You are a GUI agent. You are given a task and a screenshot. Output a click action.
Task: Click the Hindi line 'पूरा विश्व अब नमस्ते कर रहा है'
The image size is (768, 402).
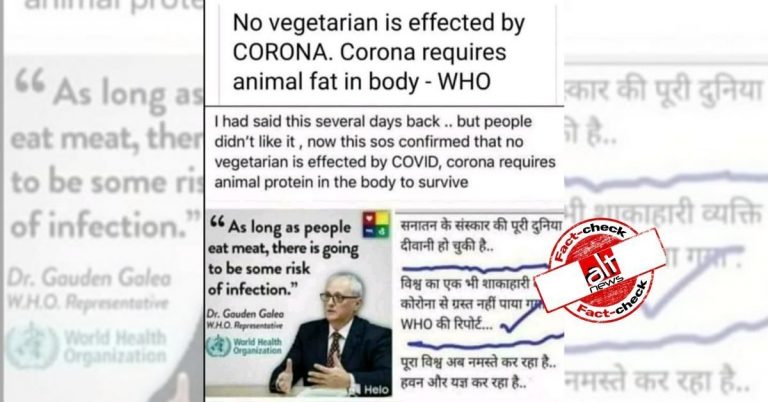pyautogui.click(x=478, y=363)
